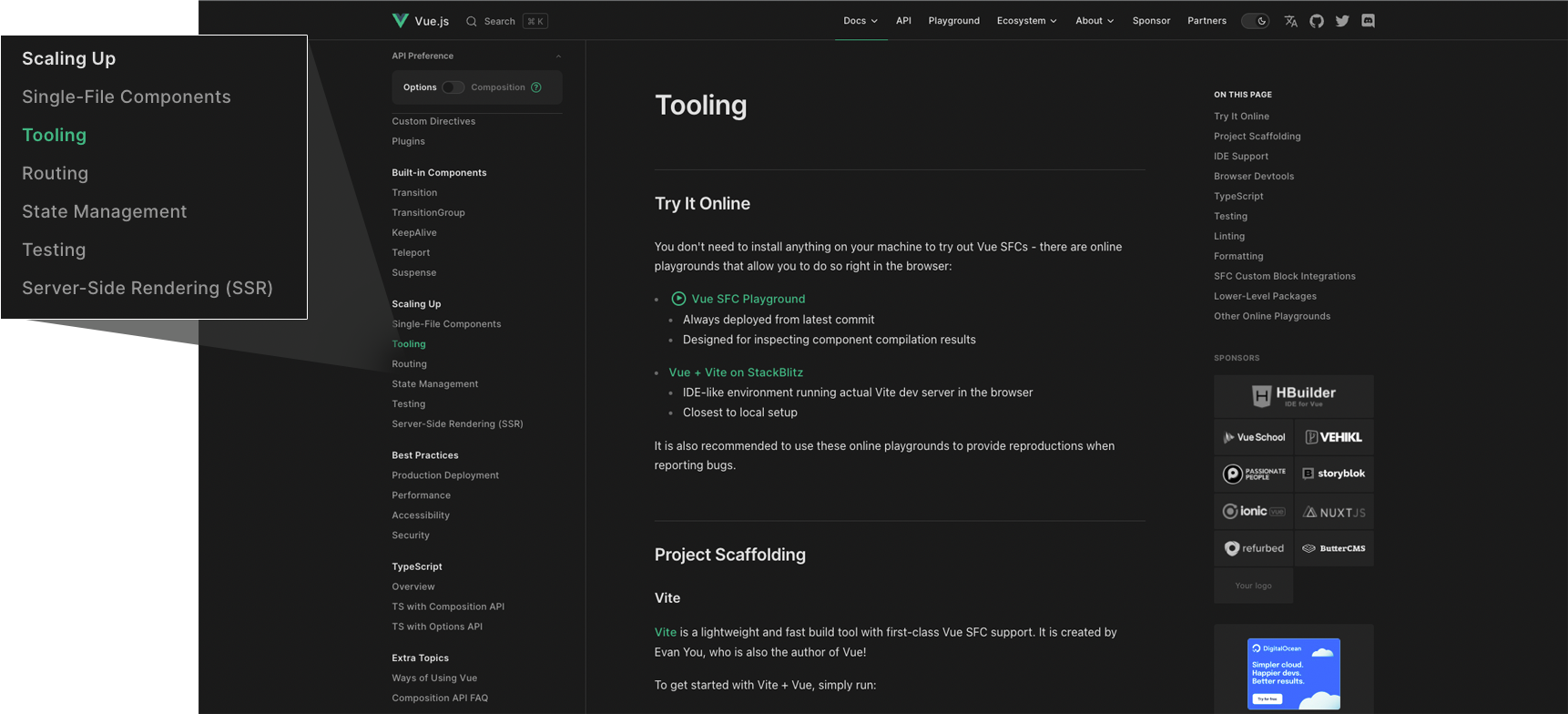Open the refurbed sponsor logo
Image resolution: width=1568 pixels, height=714 pixels.
click(1253, 548)
